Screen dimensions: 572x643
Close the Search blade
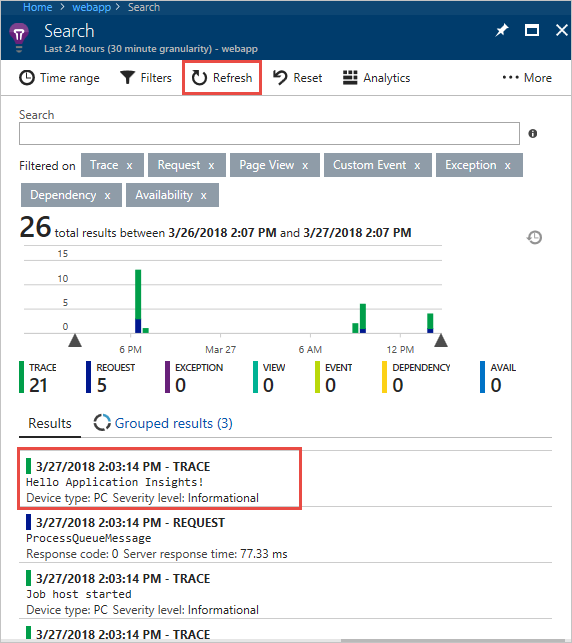click(x=562, y=30)
